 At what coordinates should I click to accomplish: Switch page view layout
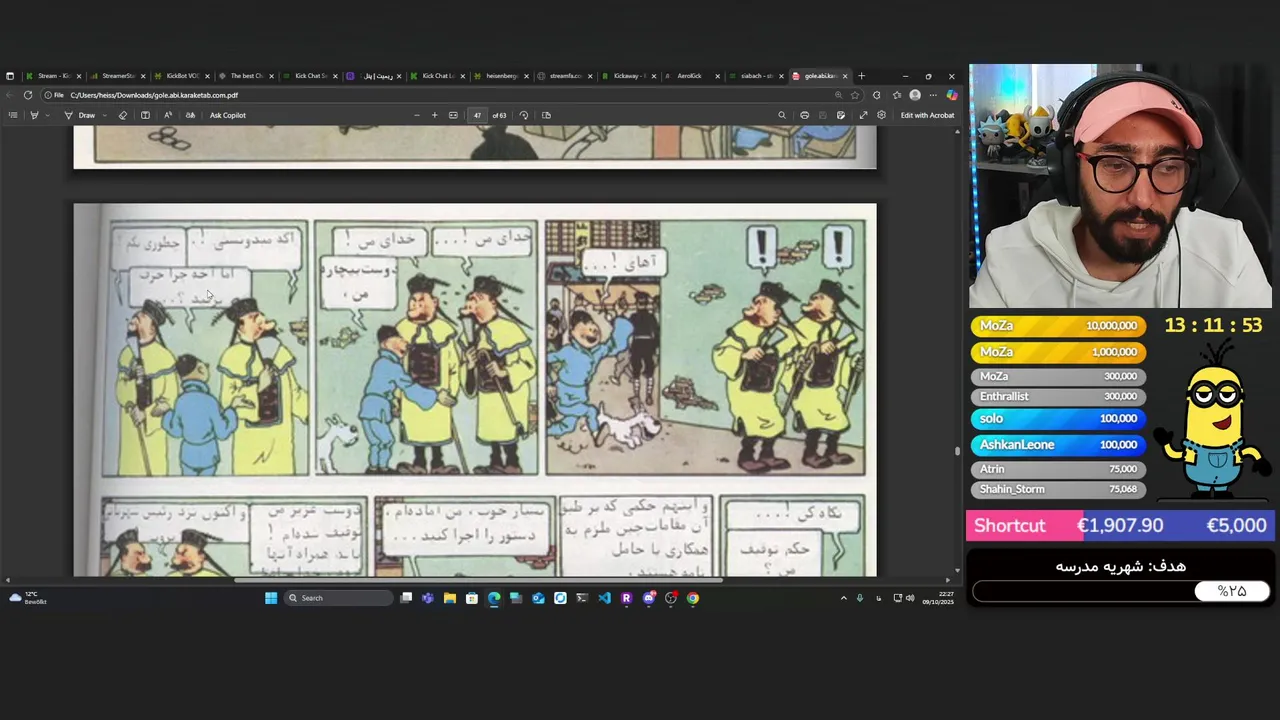(x=546, y=115)
